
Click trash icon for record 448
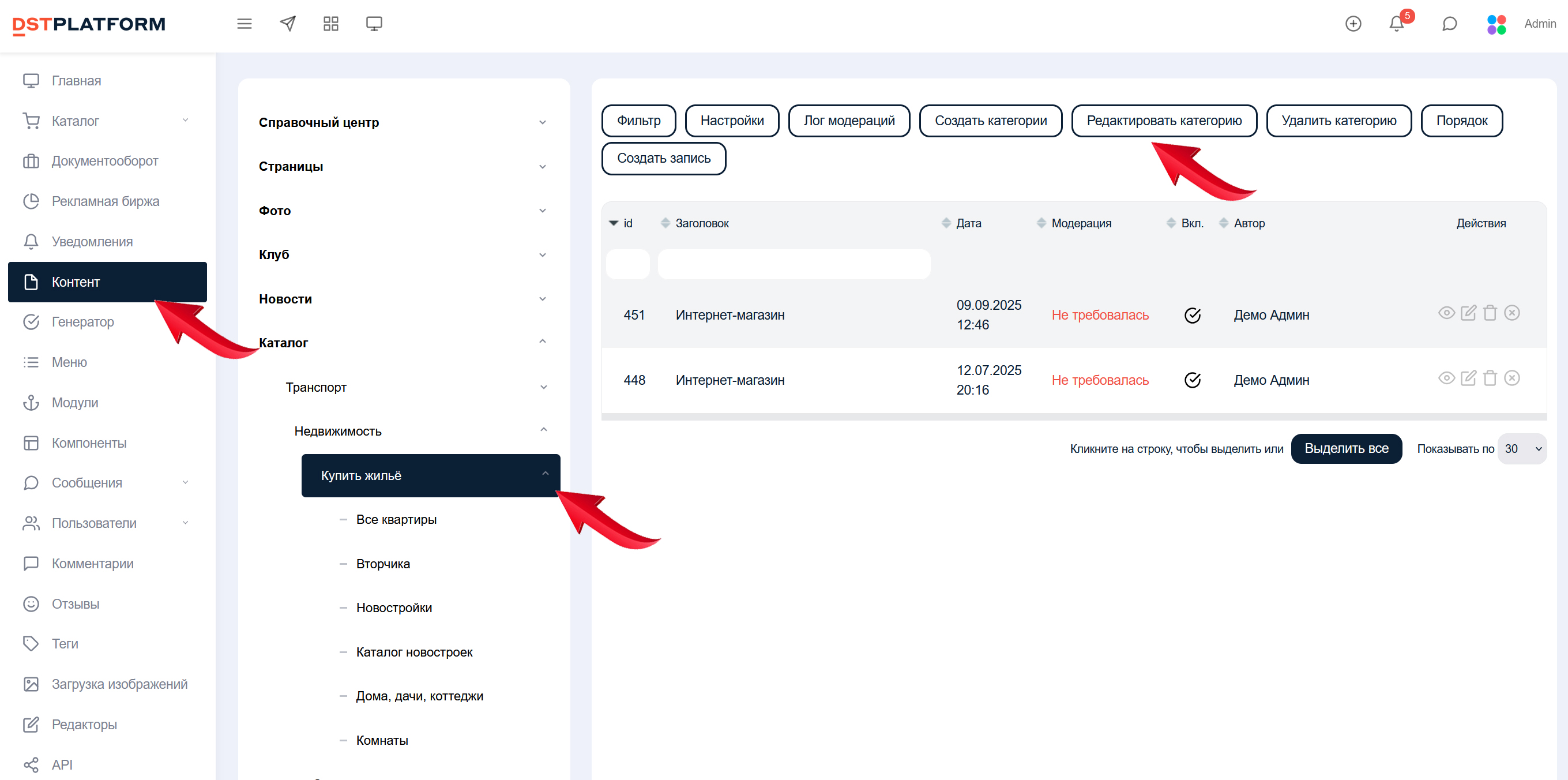coord(1490,378)
